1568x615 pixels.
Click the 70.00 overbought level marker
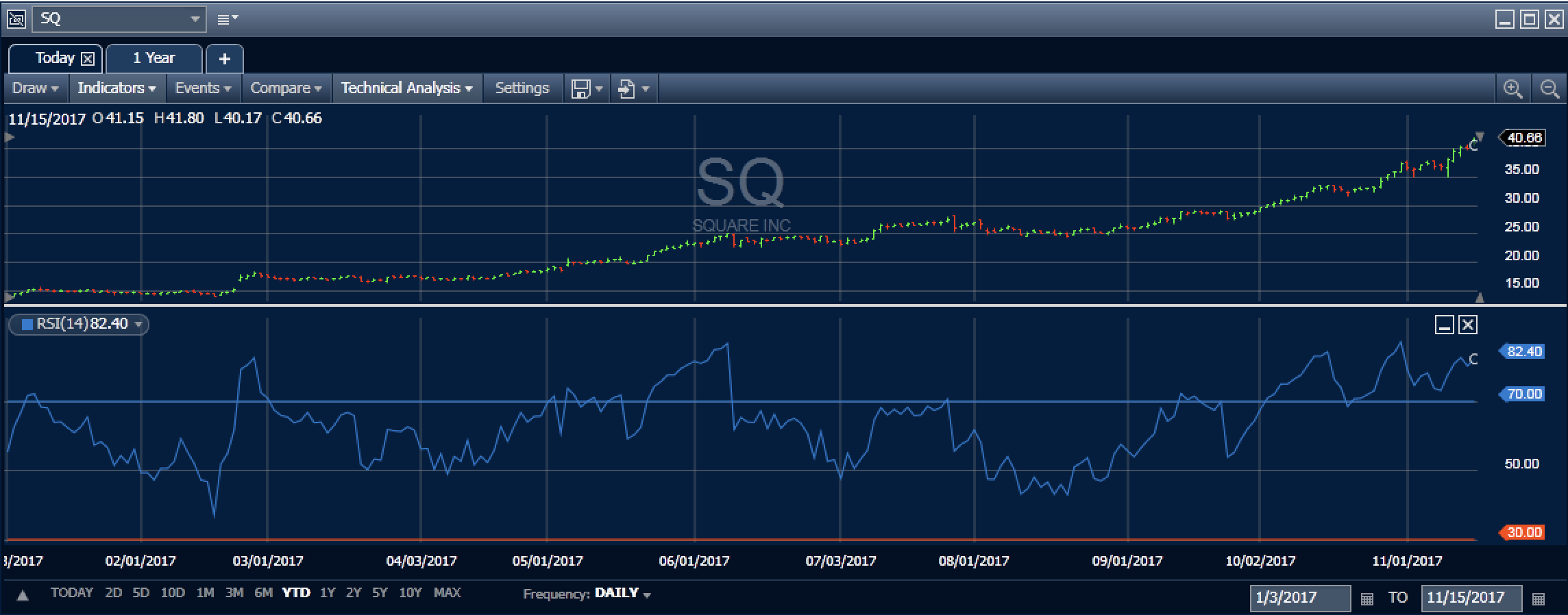(1522, 394)
